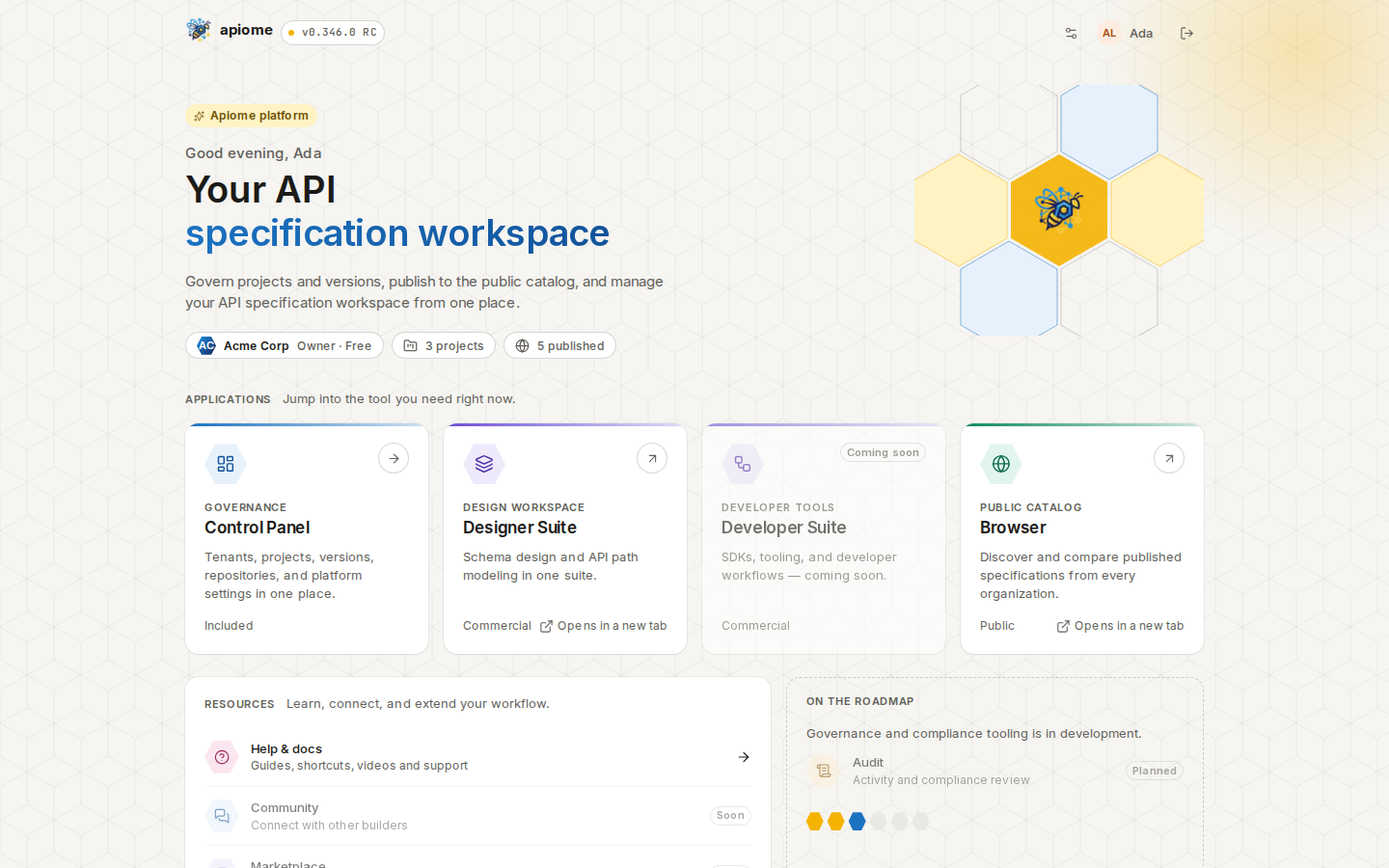Open Control Panel with its arrow button

coord(394,458)
